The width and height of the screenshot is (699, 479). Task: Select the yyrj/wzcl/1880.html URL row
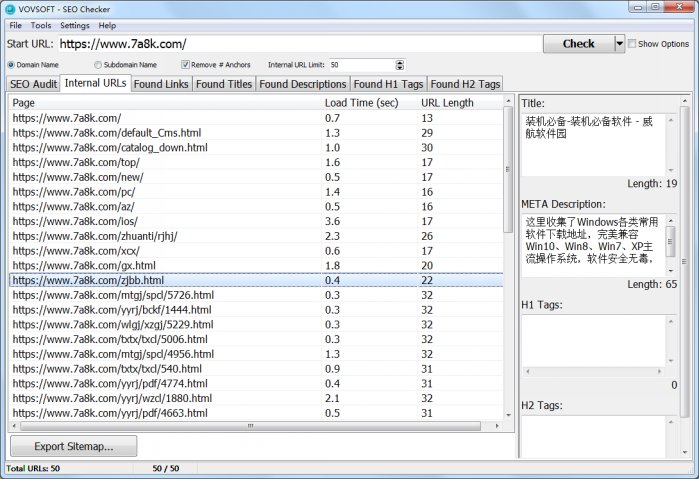click(x=256, y=398)
